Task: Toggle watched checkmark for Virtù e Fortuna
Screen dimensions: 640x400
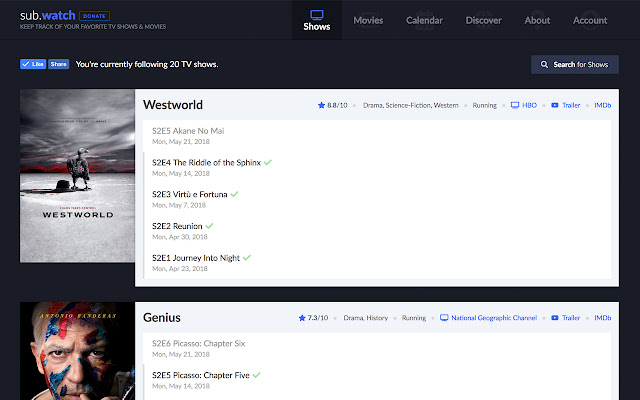Action: click(234, 194)
